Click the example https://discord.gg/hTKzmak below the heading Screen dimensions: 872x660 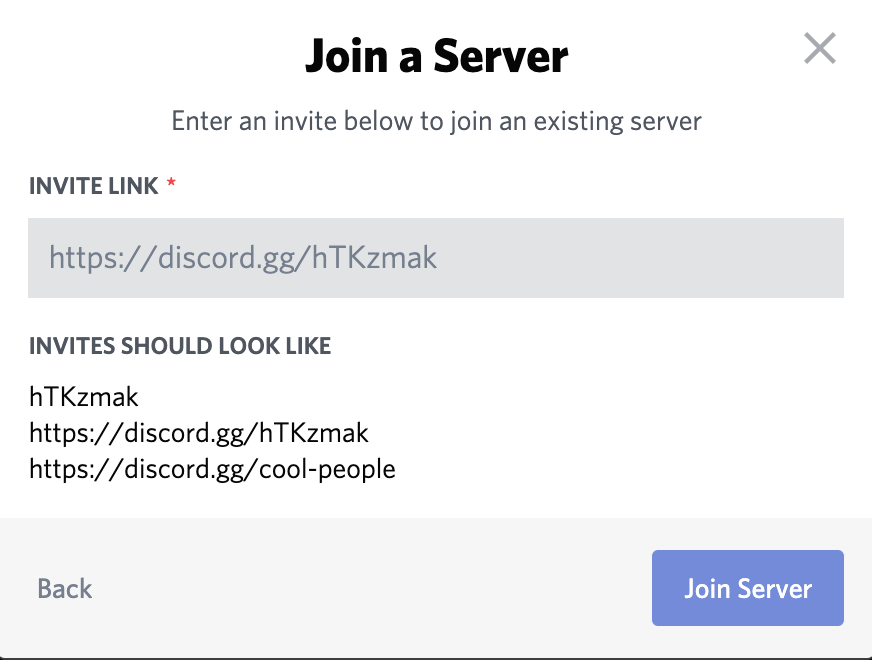[199, 433]
